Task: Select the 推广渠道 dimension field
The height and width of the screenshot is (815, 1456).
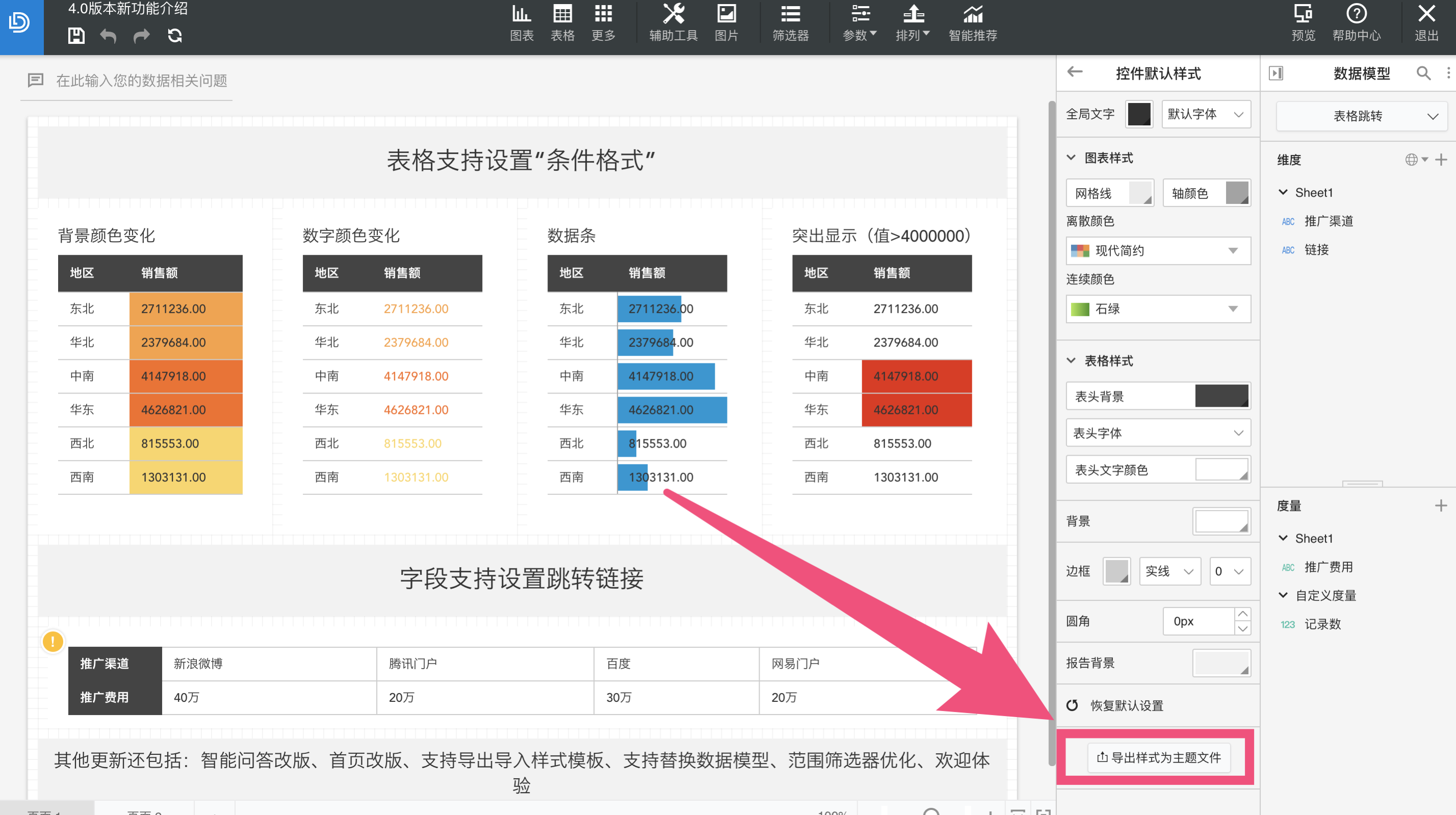Action: [1328, 221]
